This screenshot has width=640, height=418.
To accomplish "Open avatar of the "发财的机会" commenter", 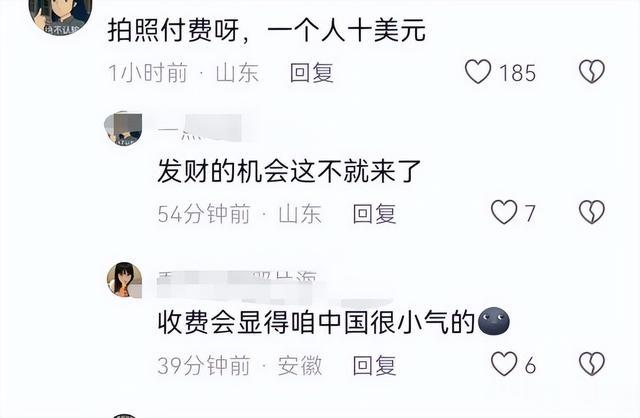I will (x=124, y=129).
